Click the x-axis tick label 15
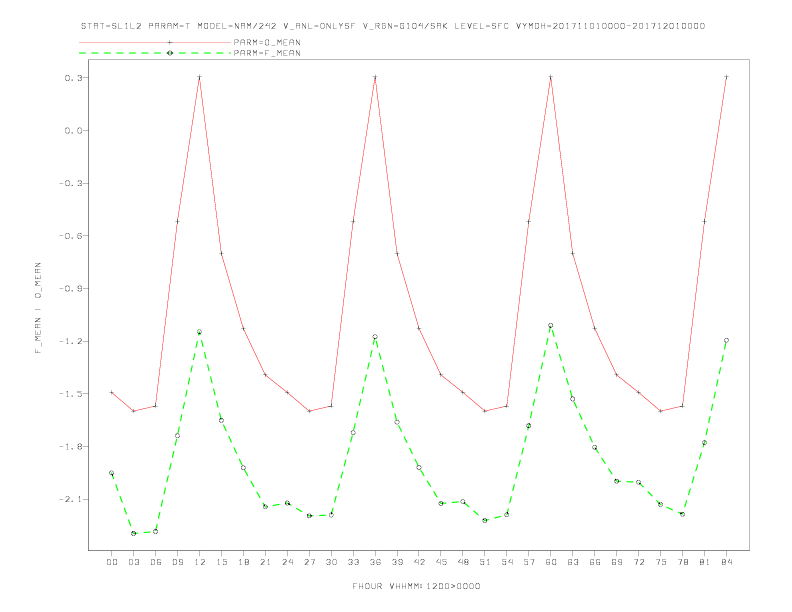This screenshot has height=612, width=792. pos(222,562)
